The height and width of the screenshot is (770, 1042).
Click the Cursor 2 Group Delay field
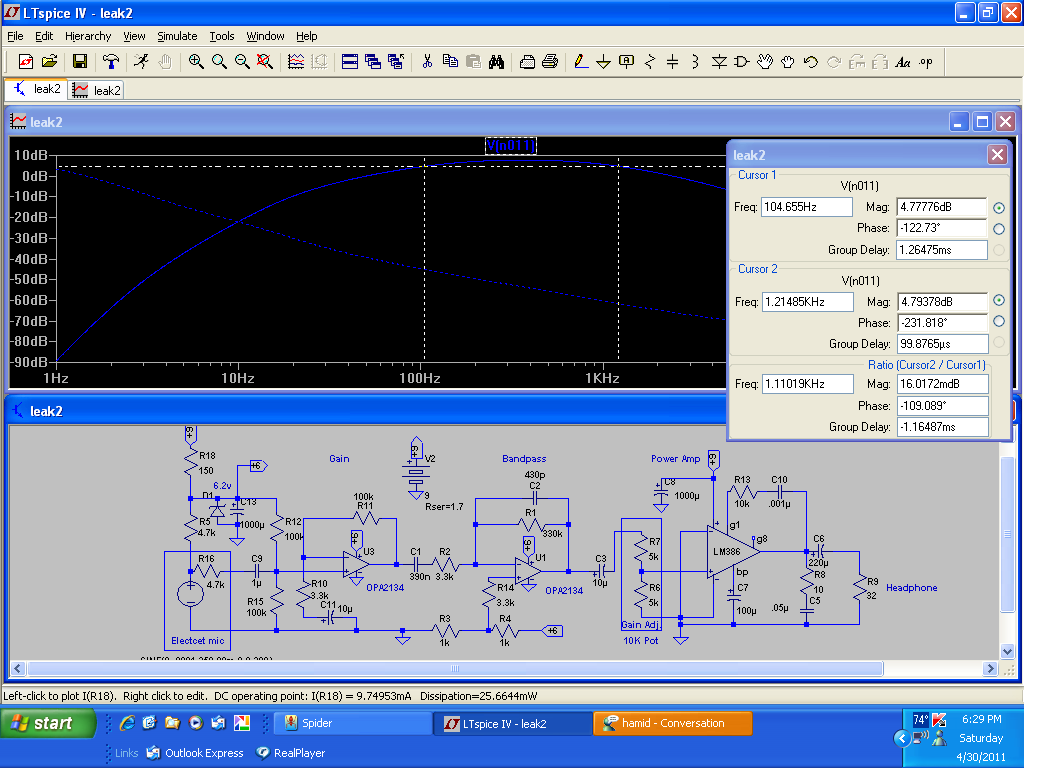[x=942, y=344]
